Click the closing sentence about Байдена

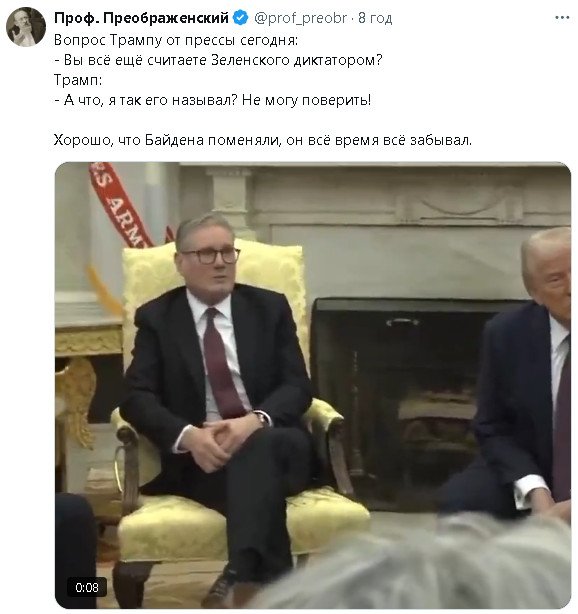pyautogui.click(x=263, y=140)
